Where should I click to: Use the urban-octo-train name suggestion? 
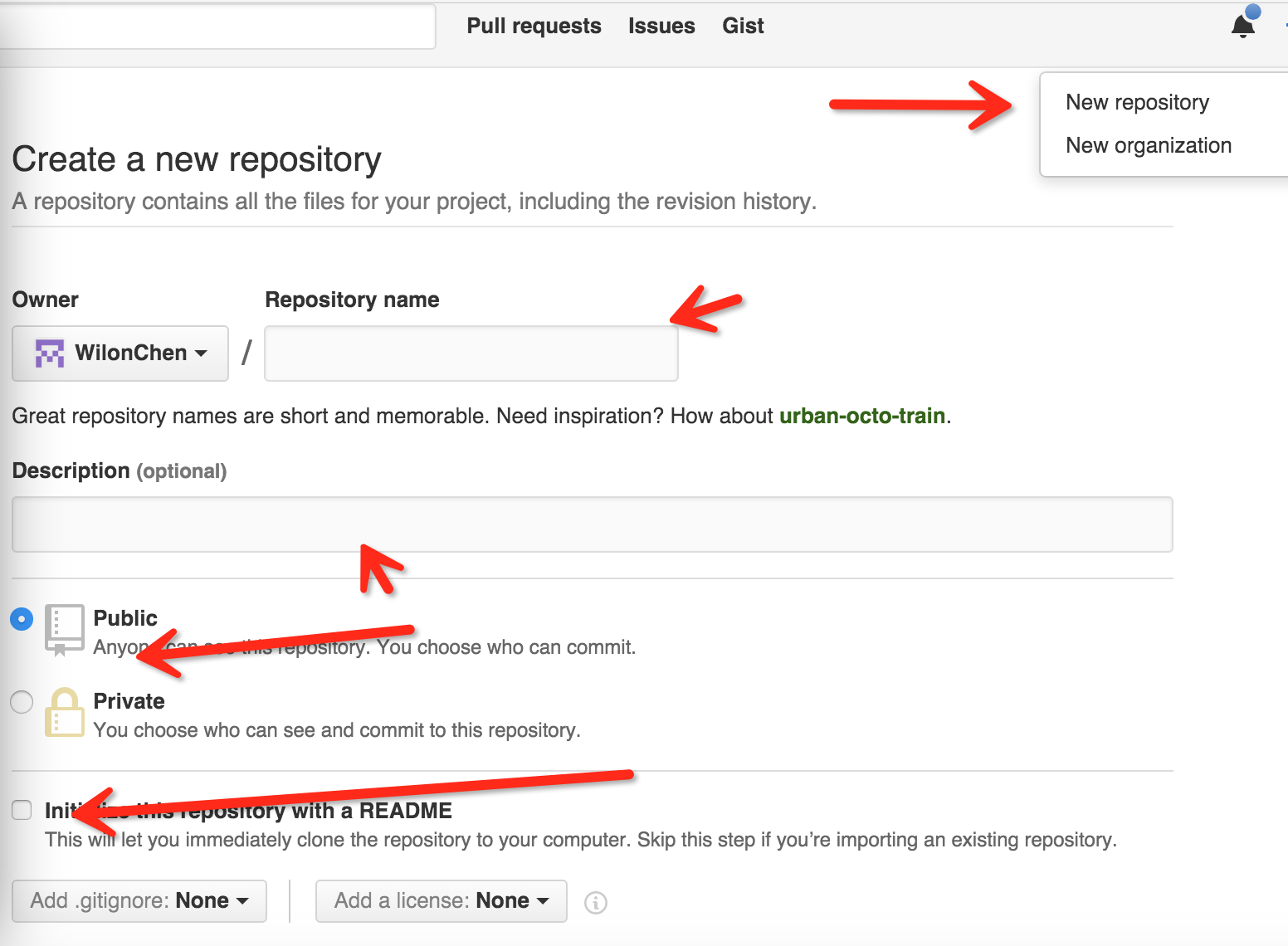coord(862,416)
